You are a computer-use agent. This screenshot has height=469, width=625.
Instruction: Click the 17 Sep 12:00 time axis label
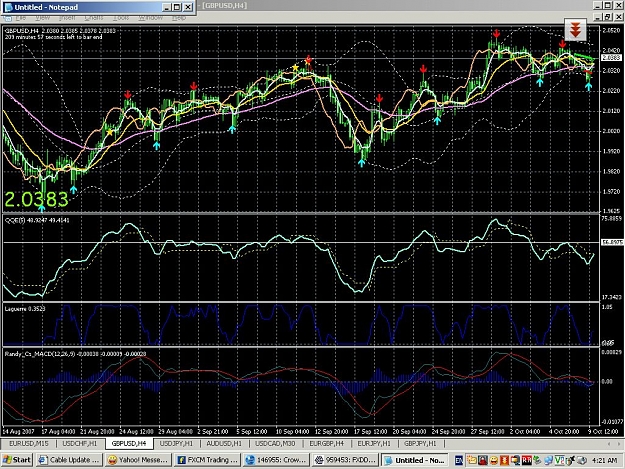tap(371, 432)
